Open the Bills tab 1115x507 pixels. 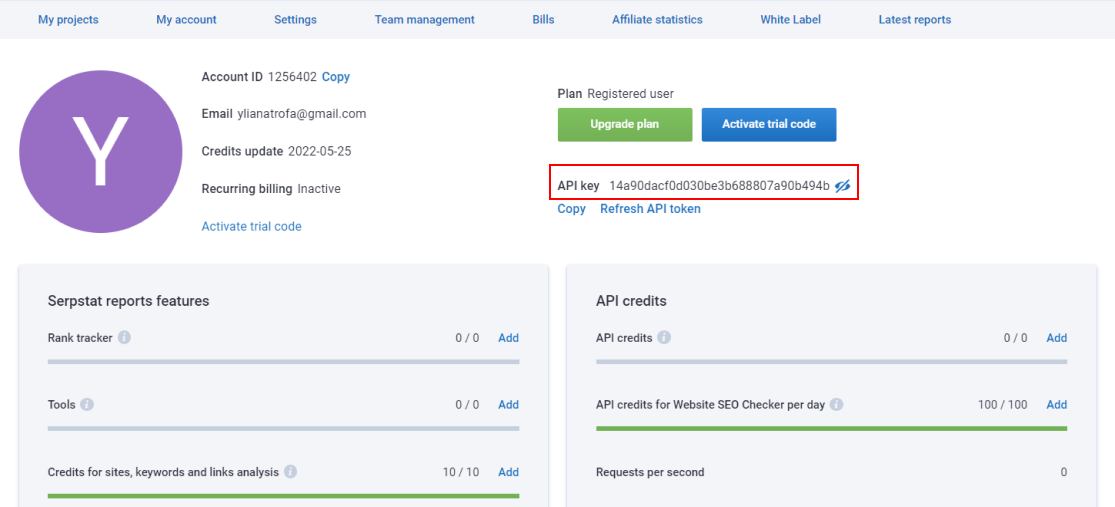pos(543,20)
